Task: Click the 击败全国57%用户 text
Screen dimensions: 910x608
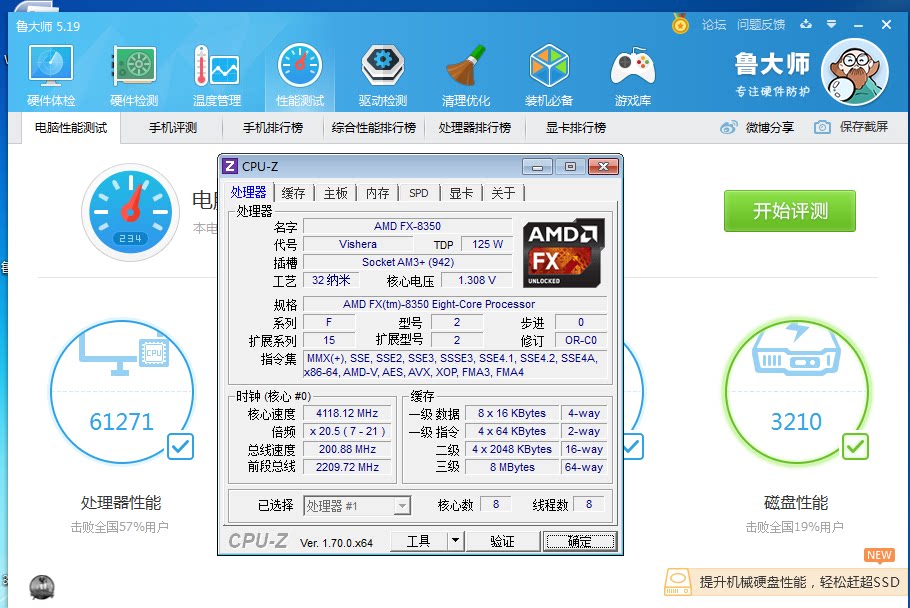Action: point(120,527)
